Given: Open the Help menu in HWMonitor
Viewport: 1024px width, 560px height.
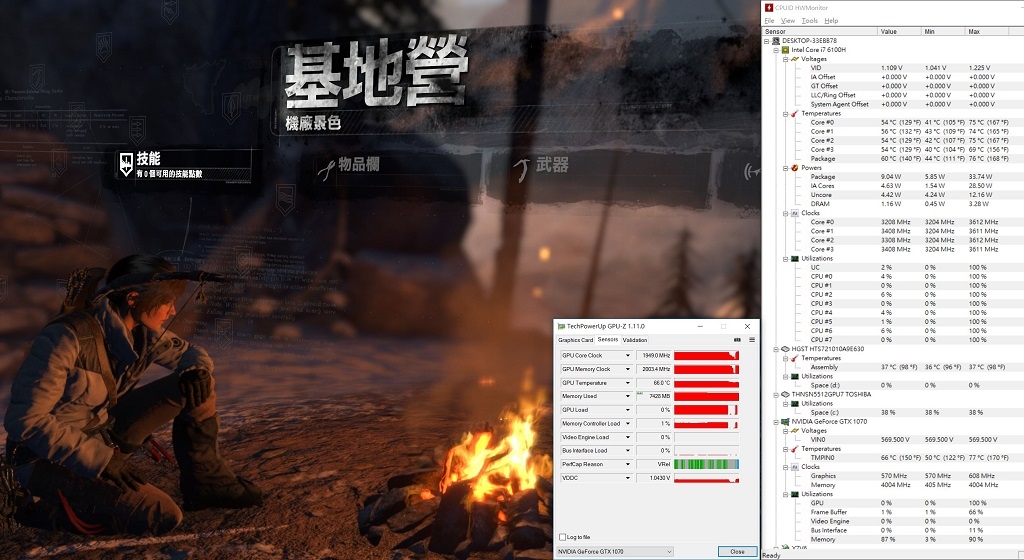Looking at the screenshot, I should pyautogui.click(x=831, y=21).
